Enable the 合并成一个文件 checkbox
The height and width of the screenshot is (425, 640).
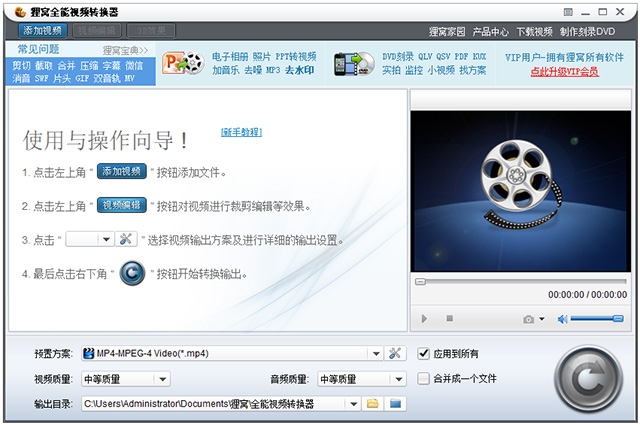423,378
